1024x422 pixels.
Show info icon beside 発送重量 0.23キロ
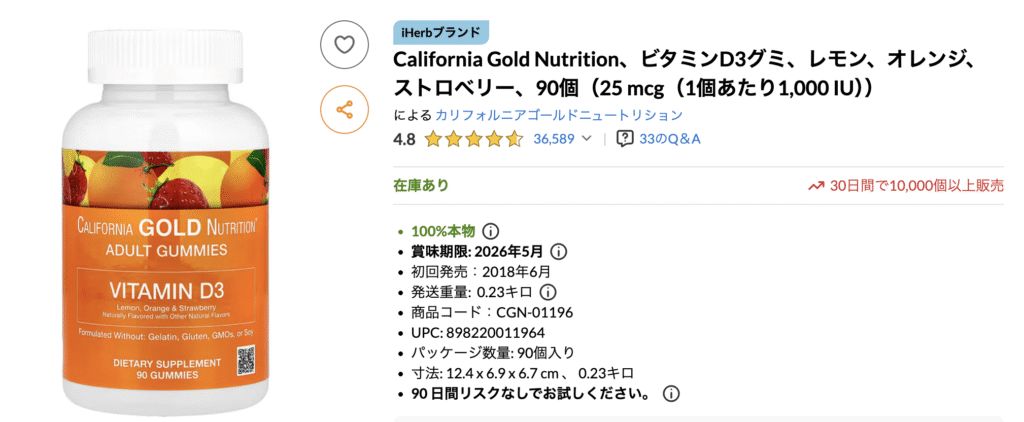click(x=547, y=292)
